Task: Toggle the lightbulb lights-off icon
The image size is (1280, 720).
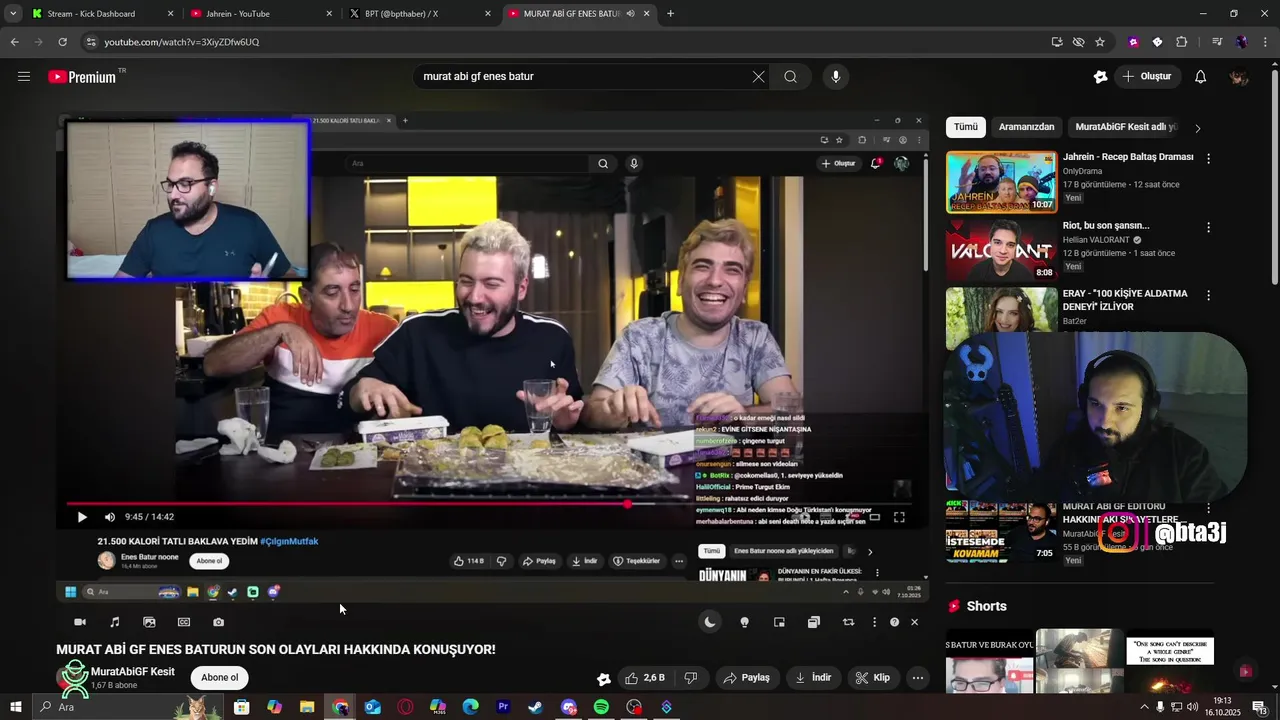Action: pos(744,622)
